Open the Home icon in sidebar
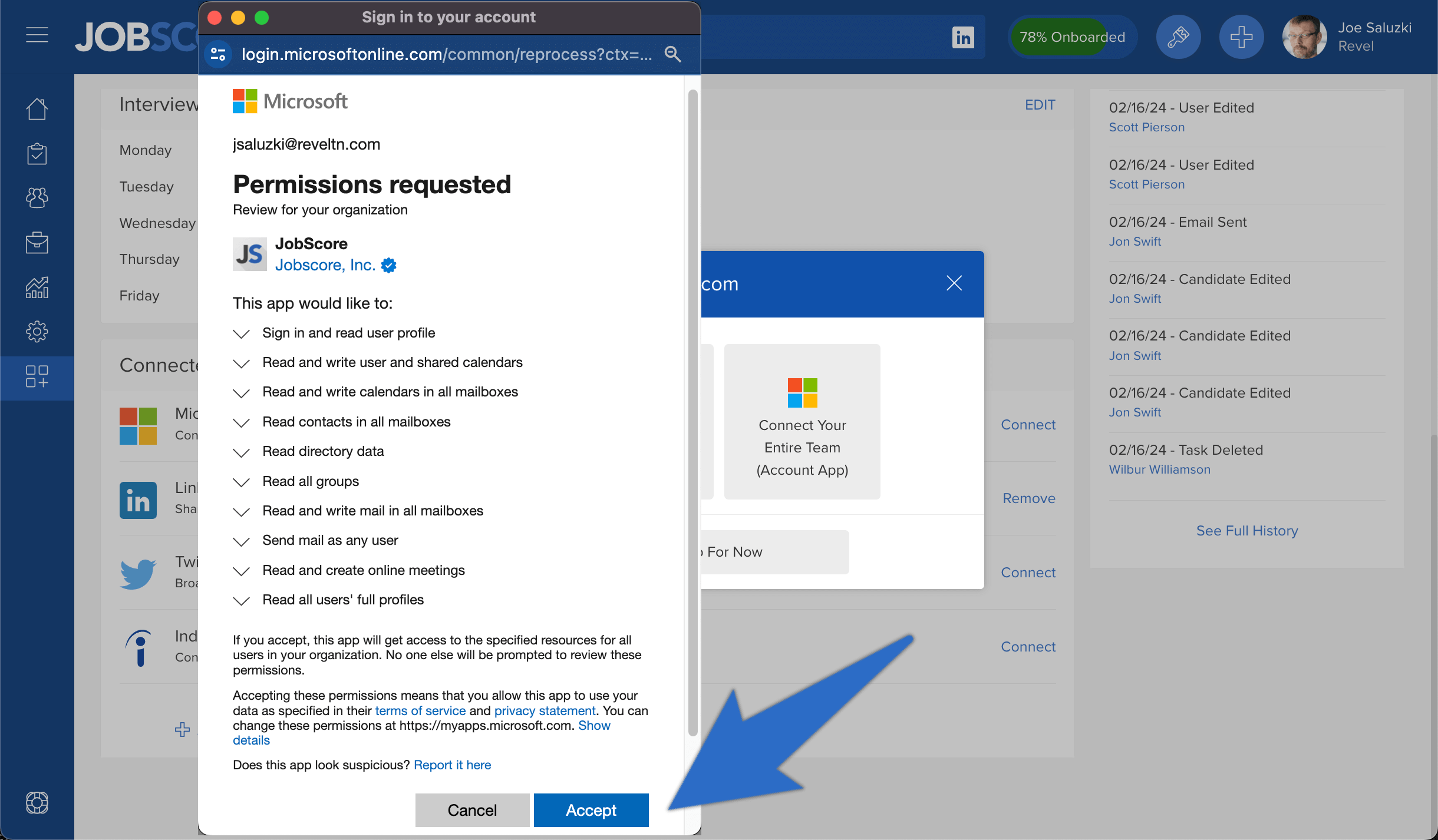This screenshot has height=840, width=1438. (37, 109)
